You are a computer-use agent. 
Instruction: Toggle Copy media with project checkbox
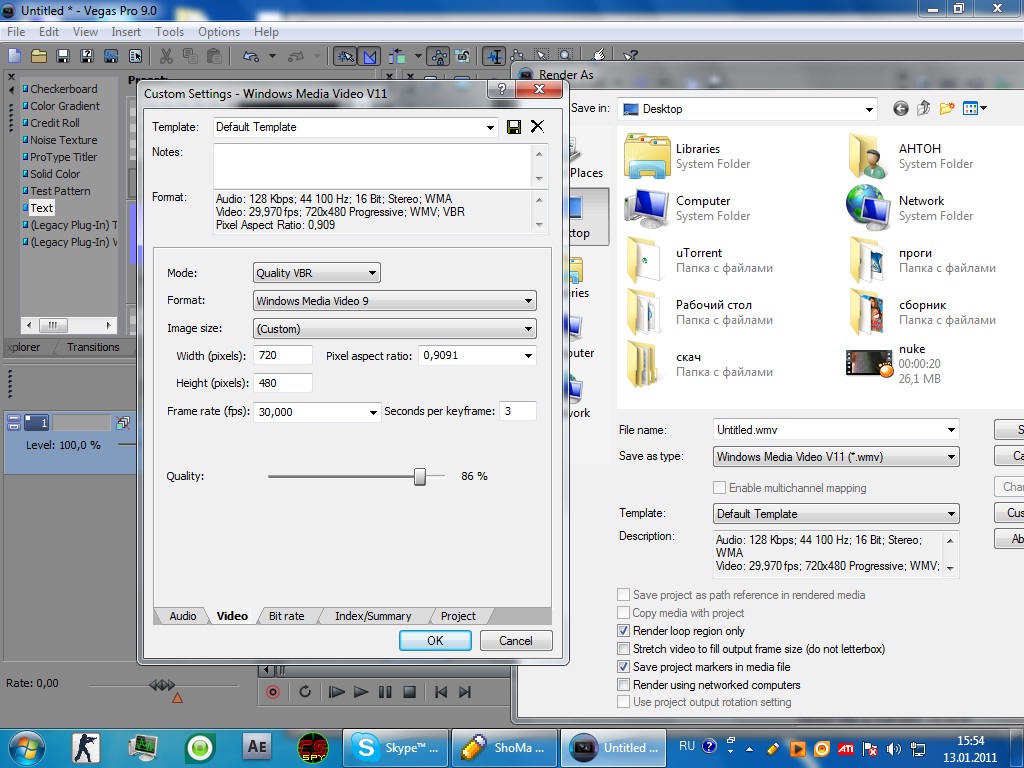(624, 613)
